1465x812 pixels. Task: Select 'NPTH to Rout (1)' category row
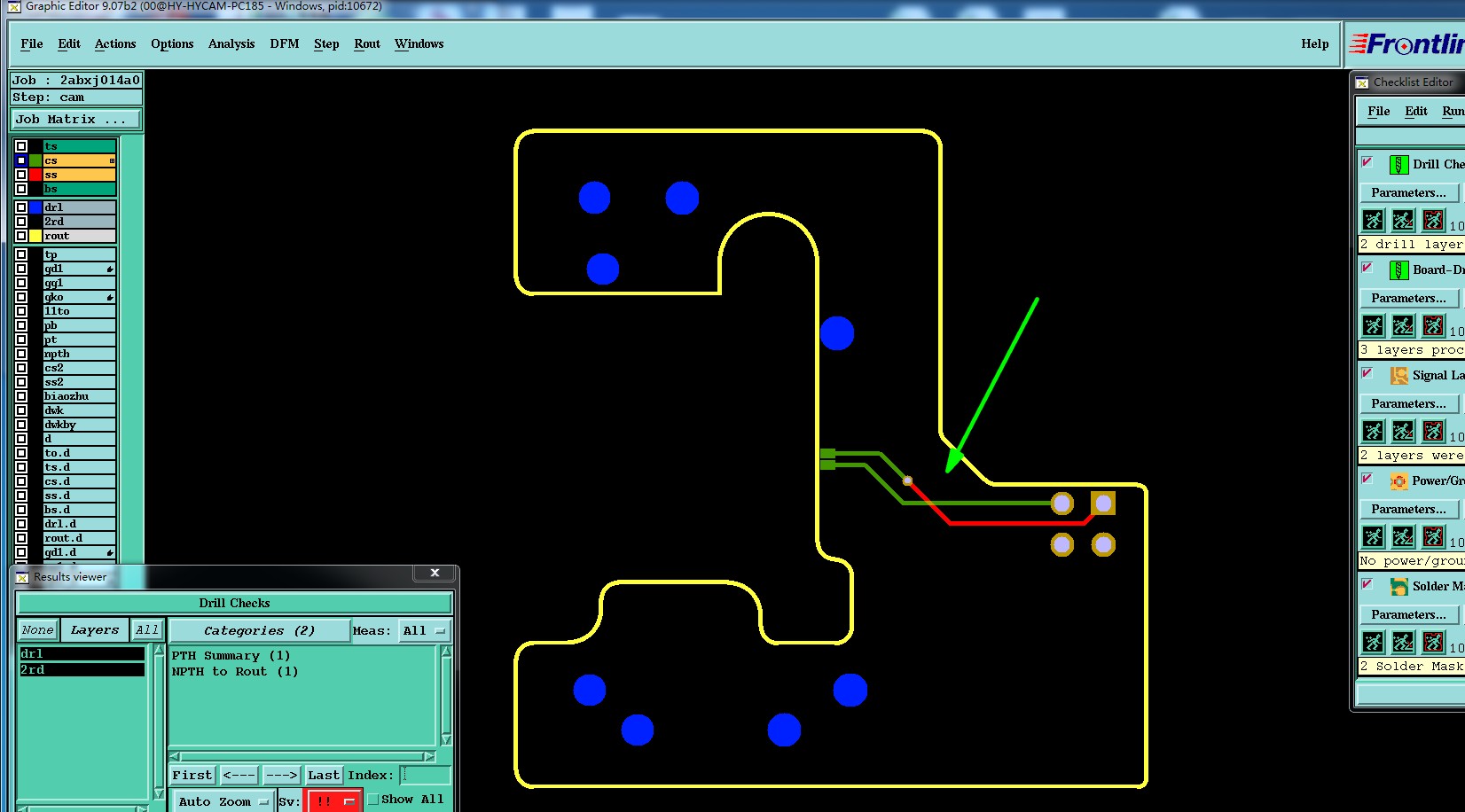point(235,672)
